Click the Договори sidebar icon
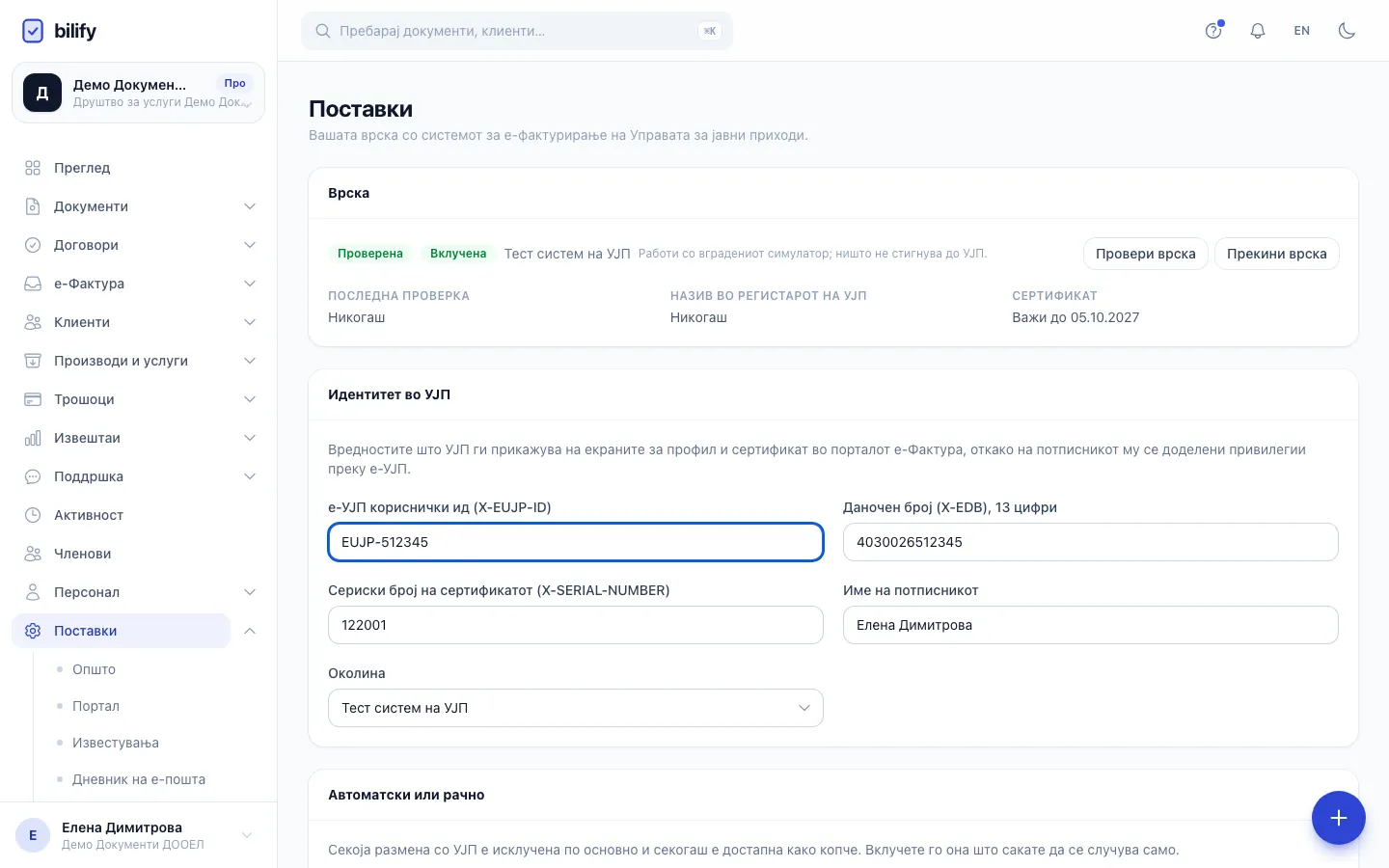The image size is (1389, 868). click(33, 245)
